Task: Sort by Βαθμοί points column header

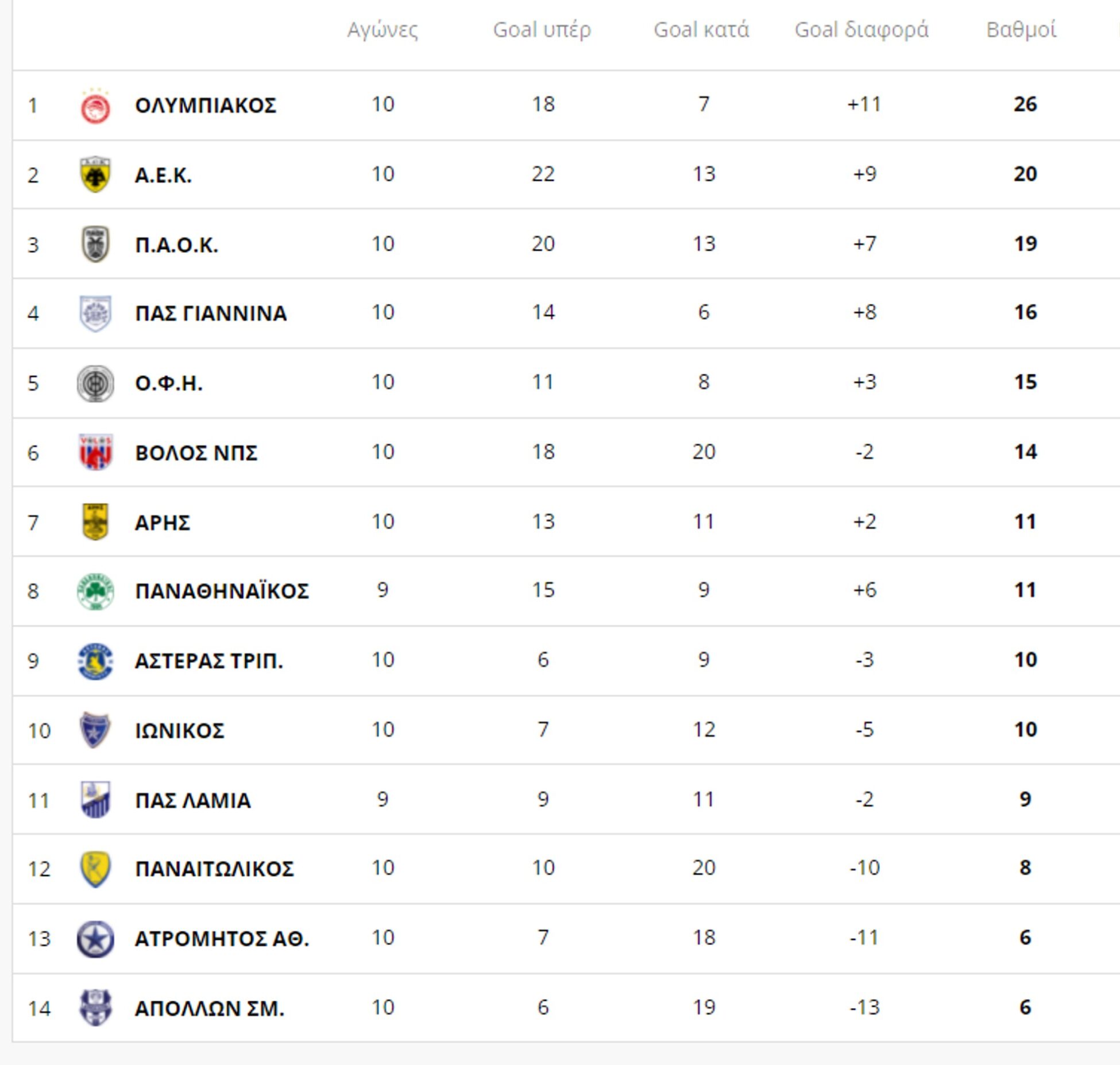Action: click(x=1021, y=30)
